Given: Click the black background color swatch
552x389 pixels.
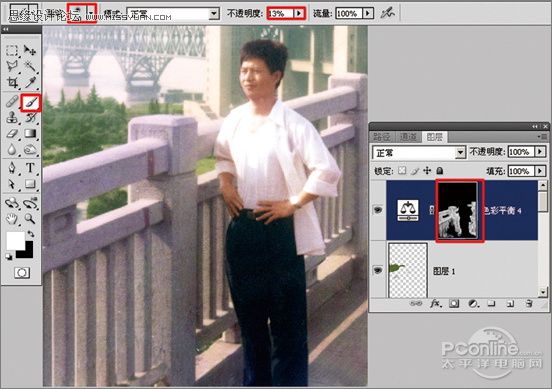Looking at the screenshot, I should click(x=29, y=253).
